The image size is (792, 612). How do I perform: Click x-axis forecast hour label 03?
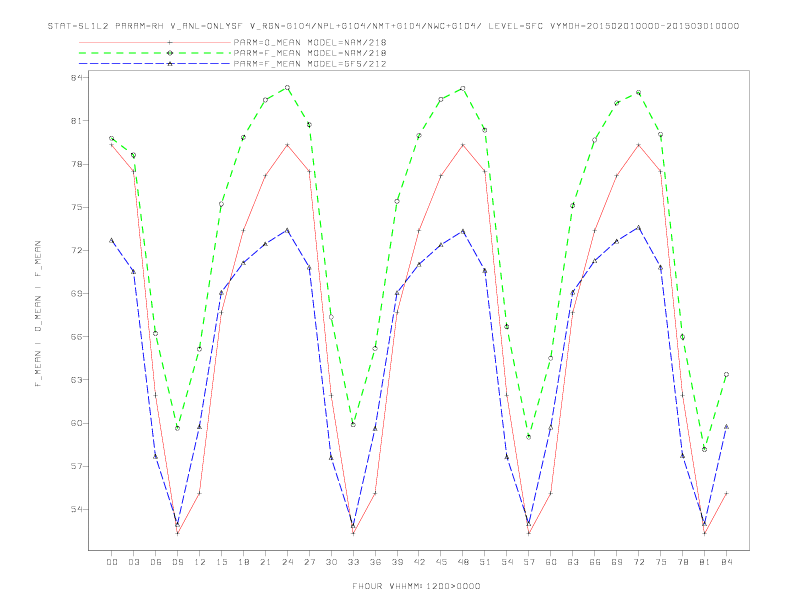(x=134, y=562)
